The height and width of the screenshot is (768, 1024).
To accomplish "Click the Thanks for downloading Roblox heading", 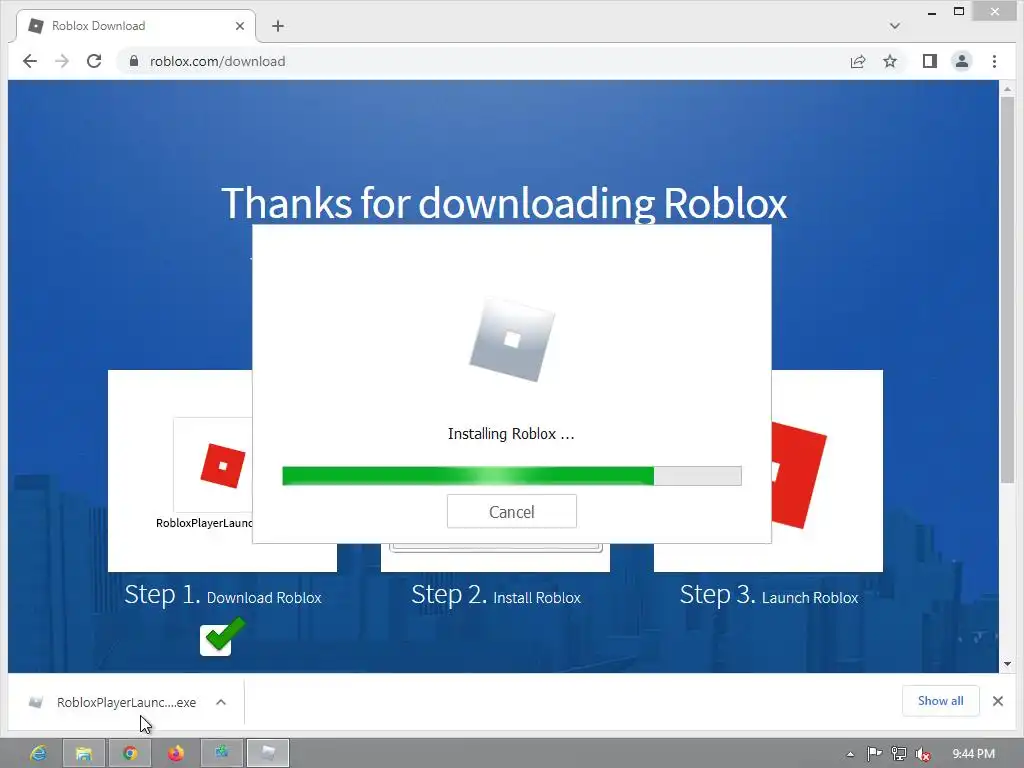I will tap(504, 203).
